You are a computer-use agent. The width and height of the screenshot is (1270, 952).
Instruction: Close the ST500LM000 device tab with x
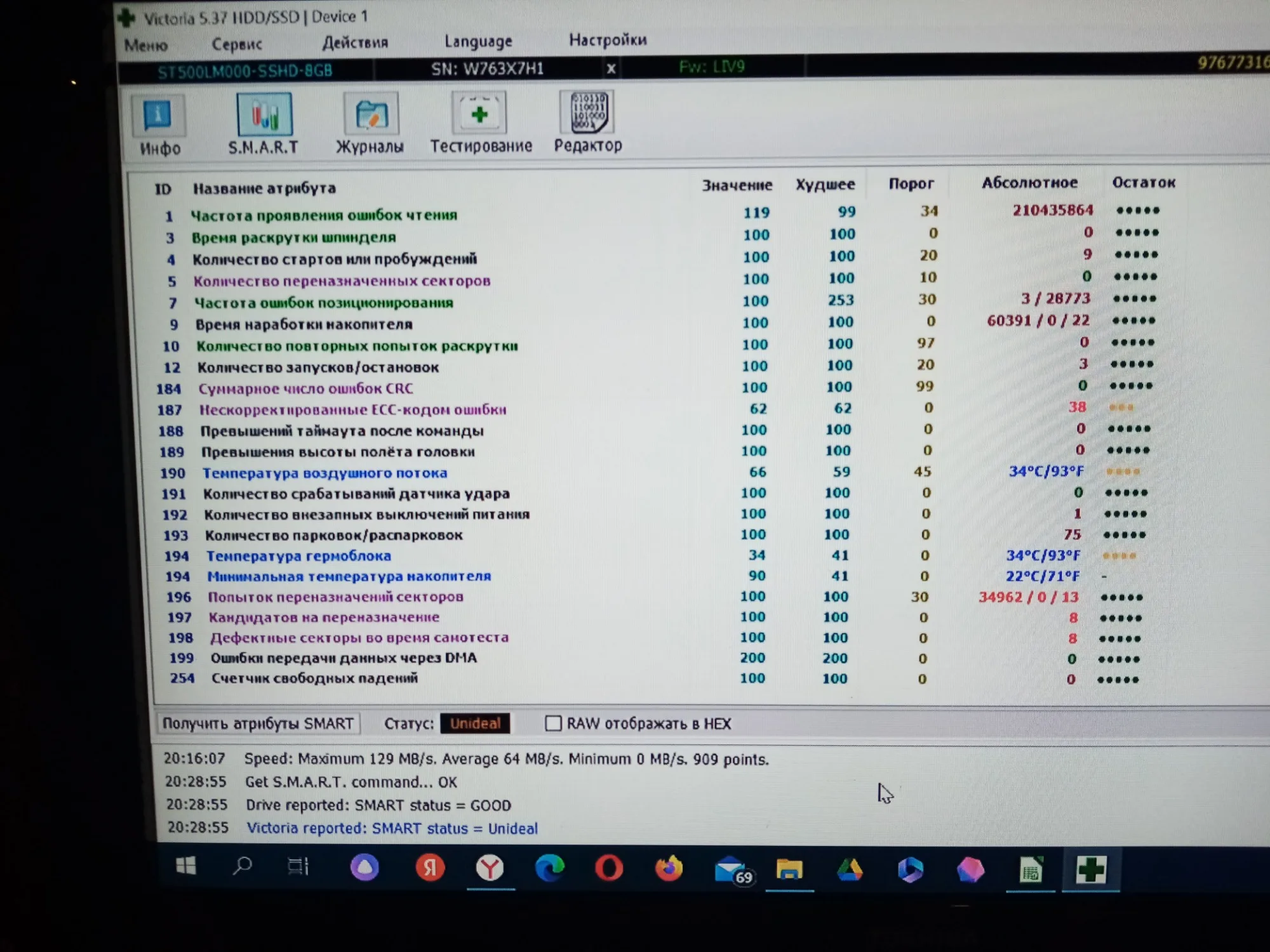coord(611,69)
